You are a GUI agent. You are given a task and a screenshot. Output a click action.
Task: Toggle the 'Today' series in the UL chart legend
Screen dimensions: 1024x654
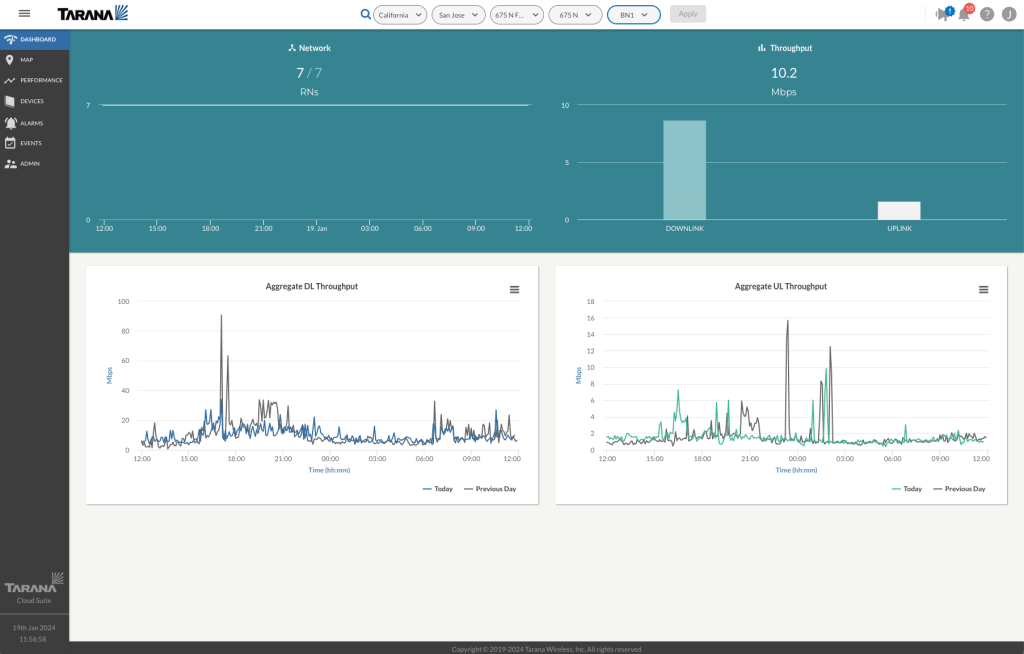pyautogui.click(x=906, y=489)
